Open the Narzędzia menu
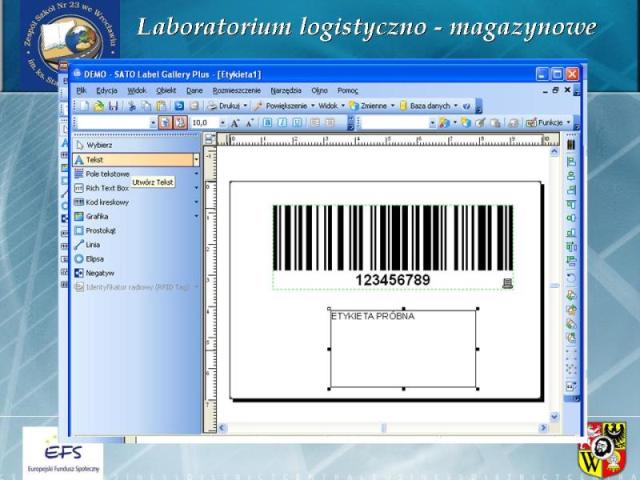The image size is (640, 480). click(x=286, y=91)
